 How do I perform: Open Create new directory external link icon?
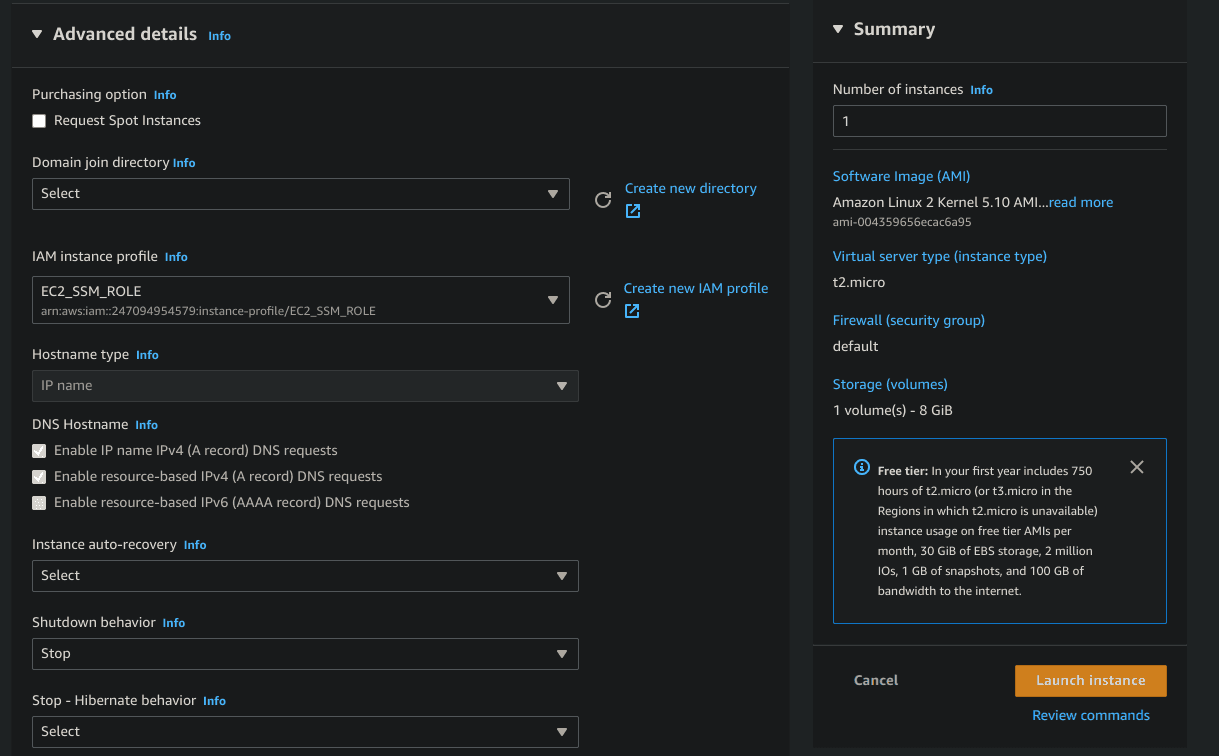[632, 211]
